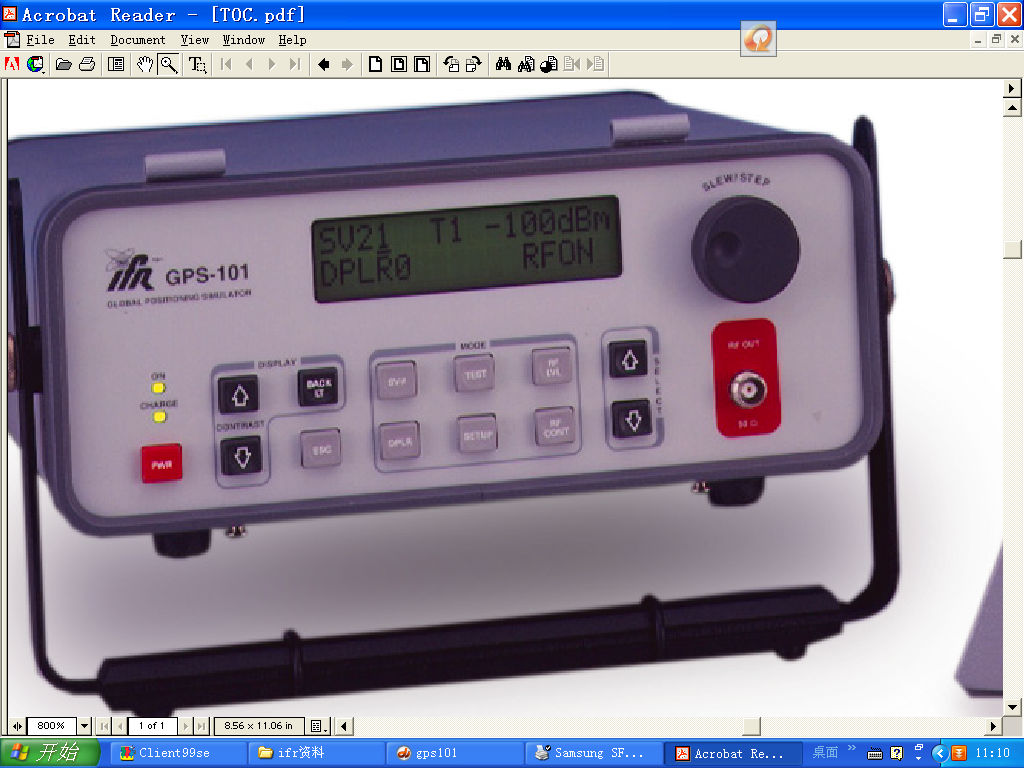Click status bar Previous Page button
1024x768 pixels.
(120, 726)
